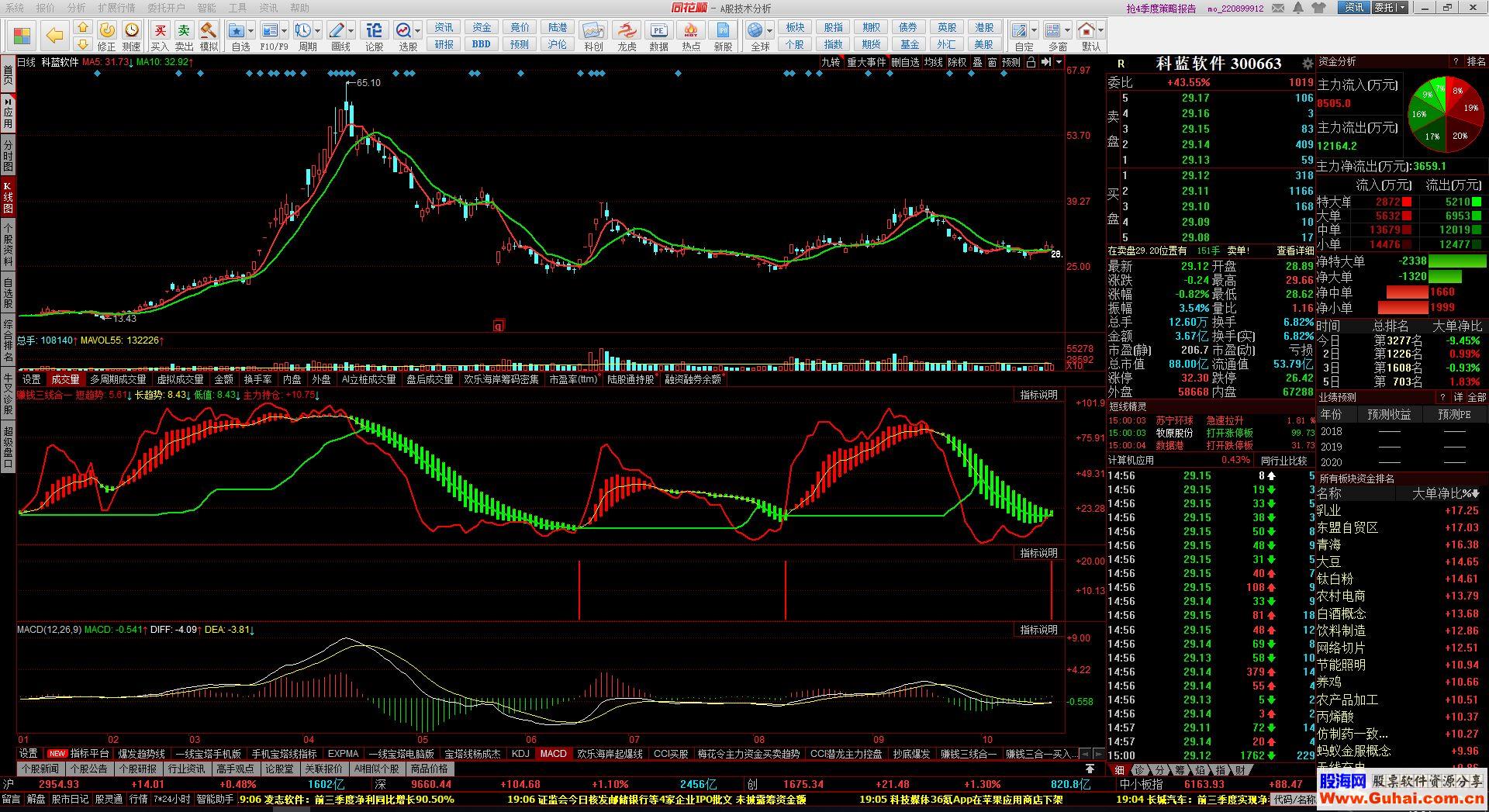Viewport: 1489px width, 812px height.
Task: Open the 自定 custom layout icon
Action: [x=1020, y=30]
